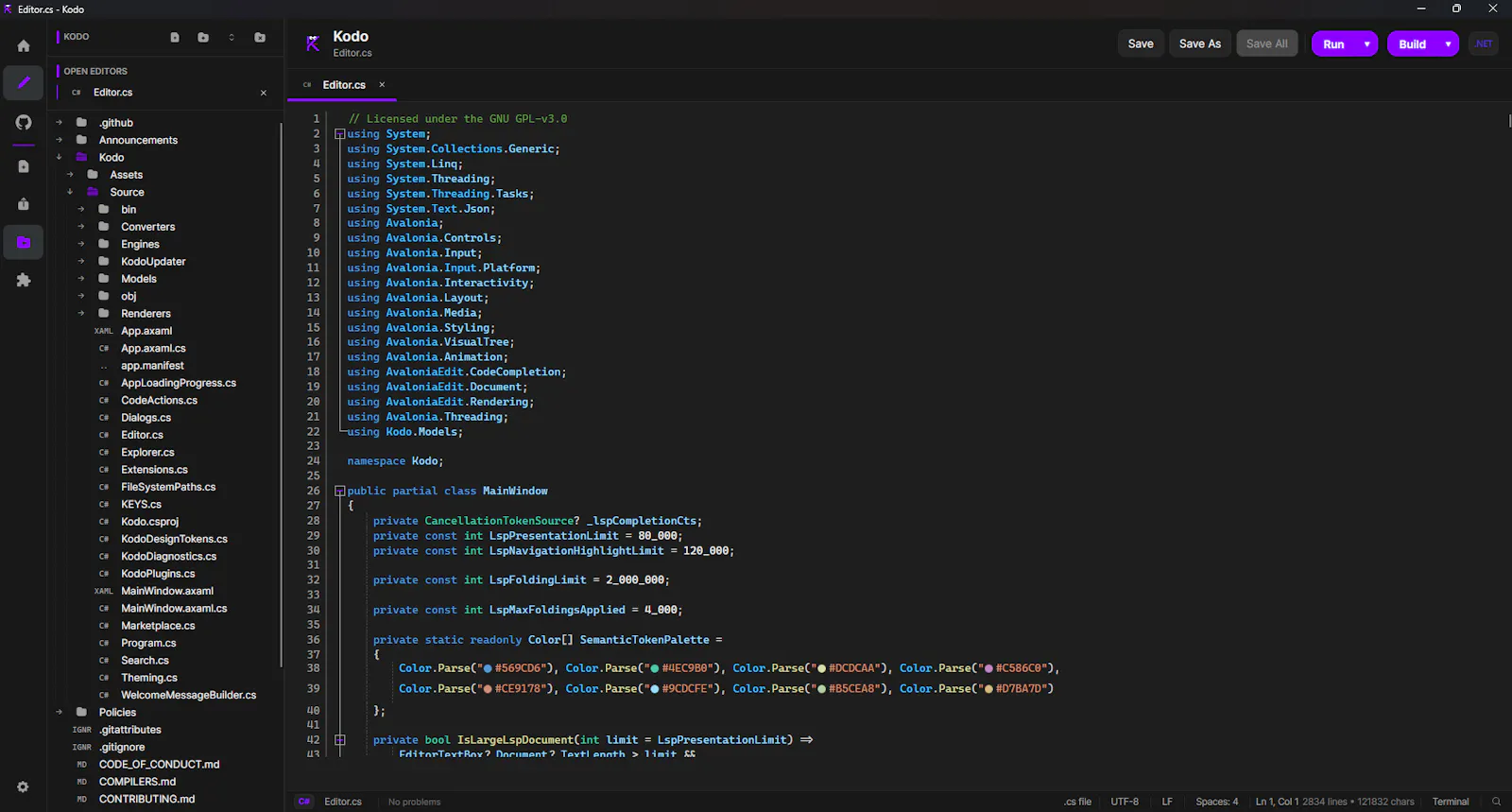This screenshot has width=1512, height=812.
Task: Collapse the Kodo folder in tree
Action: tap(59, 158)
